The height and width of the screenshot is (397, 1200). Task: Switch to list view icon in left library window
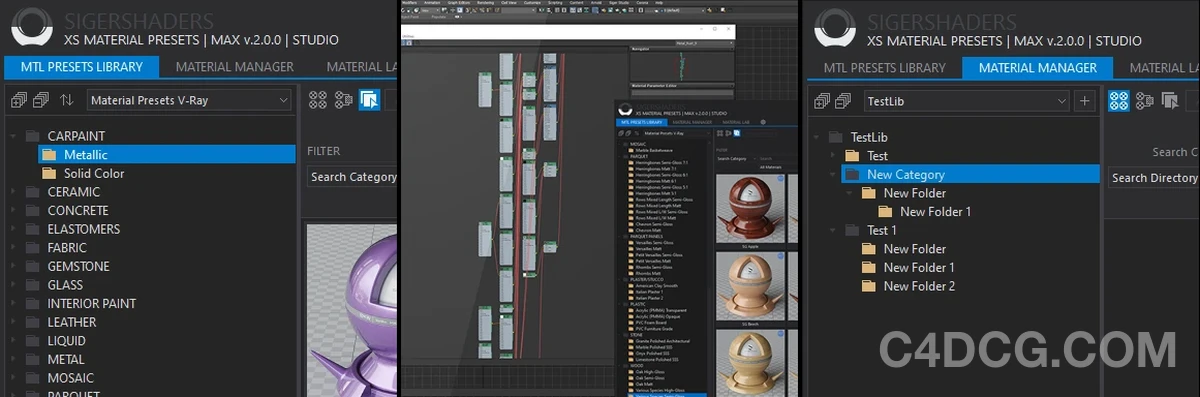click(344, 100)
